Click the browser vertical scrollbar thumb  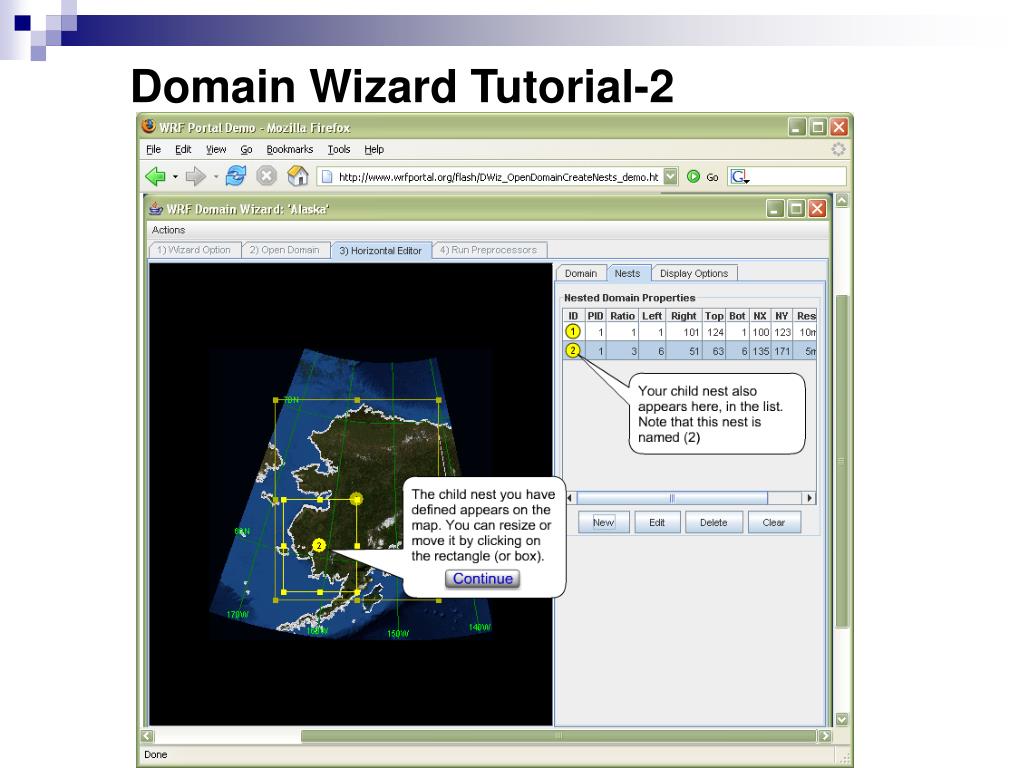(x=842, y=461)
